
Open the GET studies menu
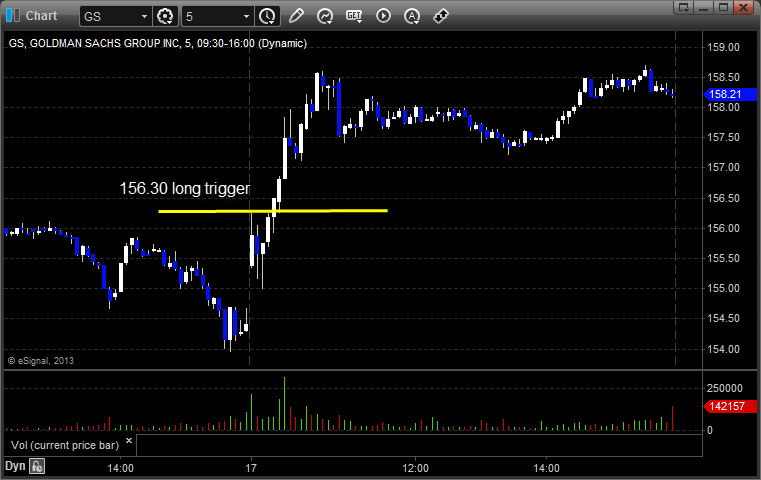(354, 16)
